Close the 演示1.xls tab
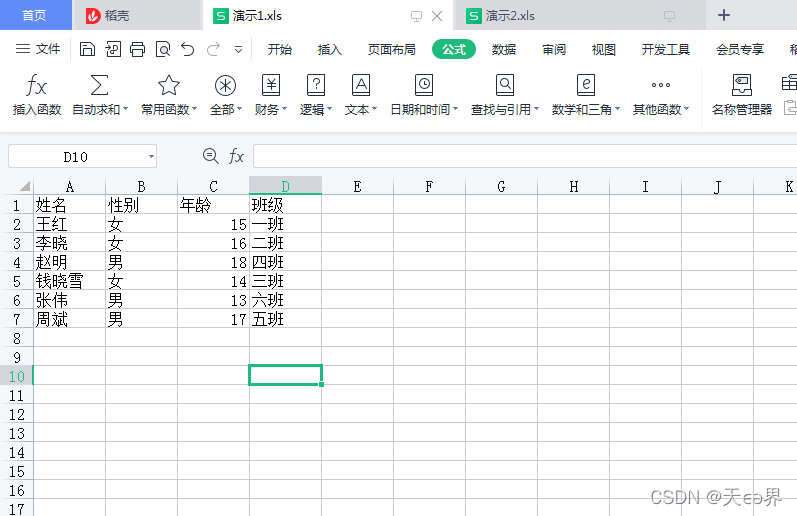797x516 pixels. click(x=437, y=16)
